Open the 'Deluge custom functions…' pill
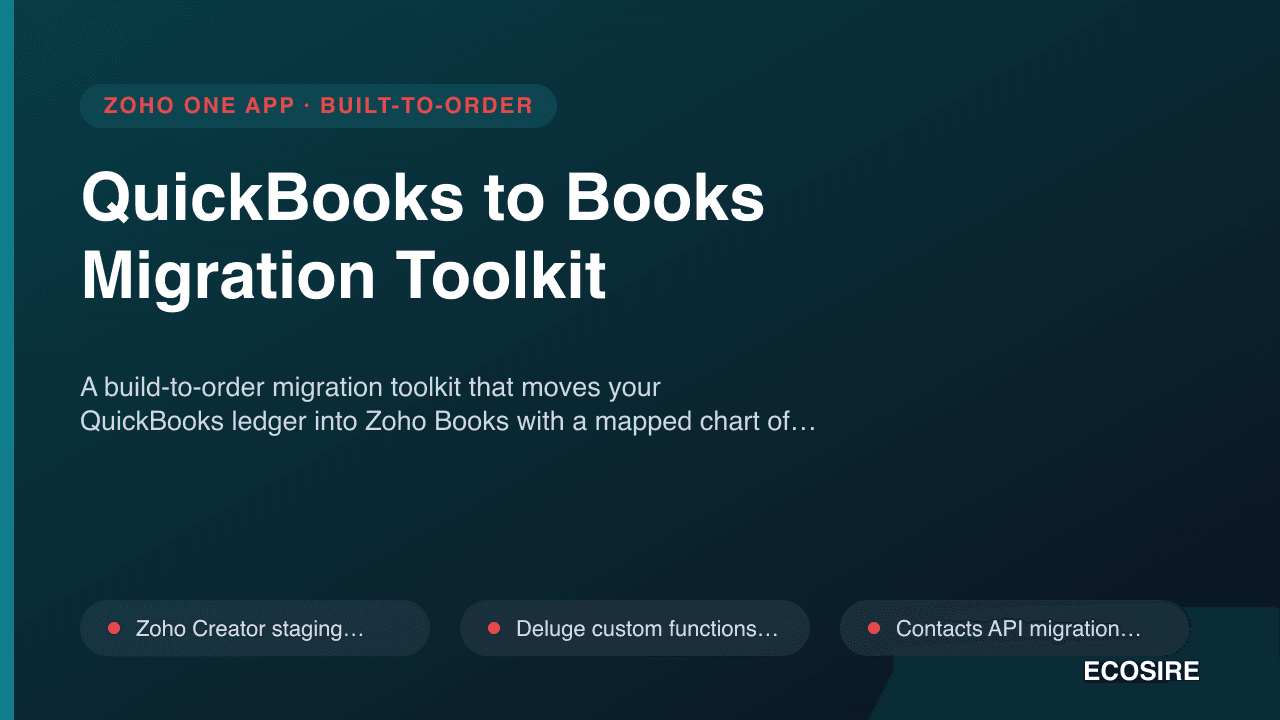The height and width of the screenshot is (720, 1280). [x=635, y=628]
